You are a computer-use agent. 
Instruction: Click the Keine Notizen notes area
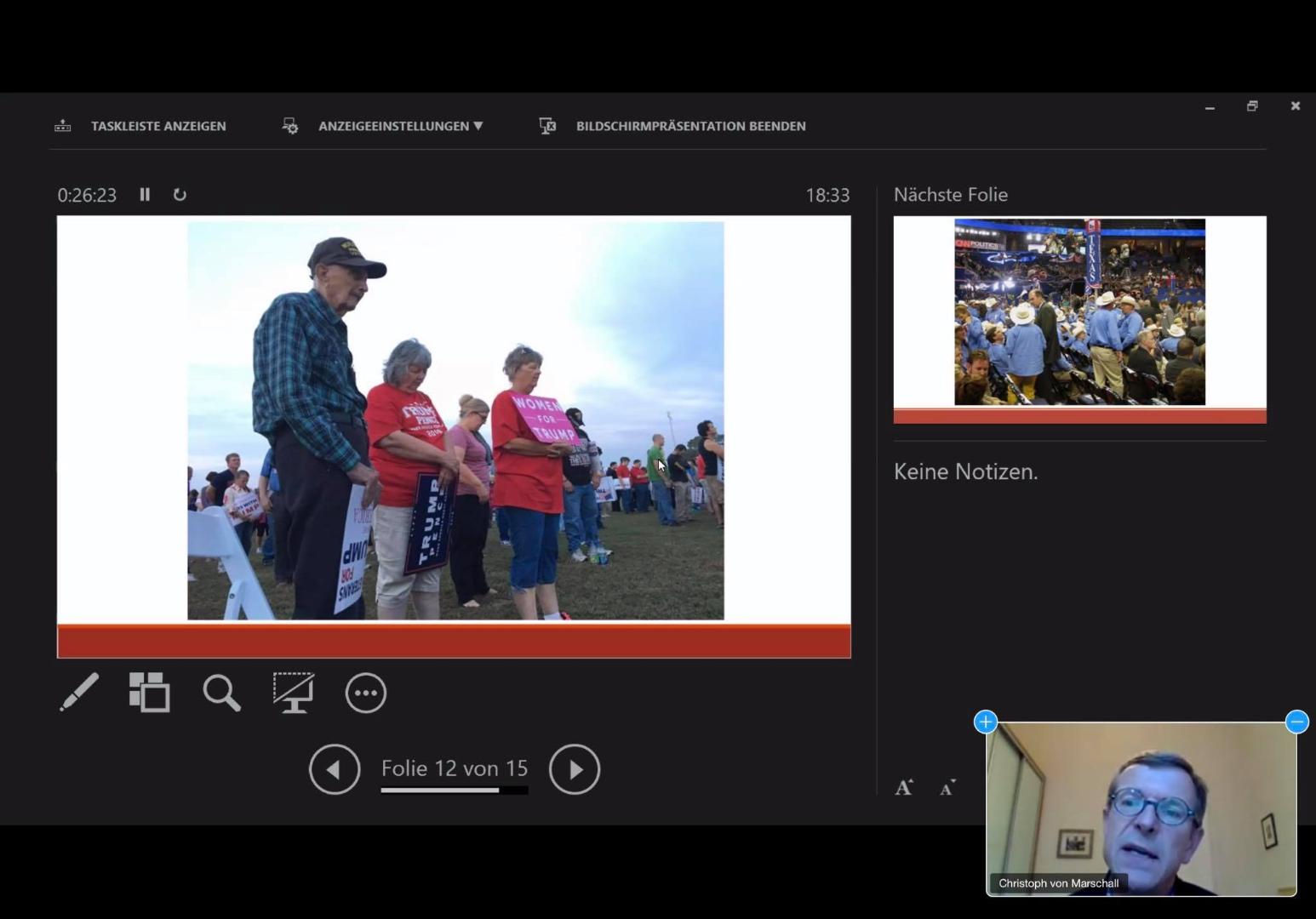(x=965, y=471)
